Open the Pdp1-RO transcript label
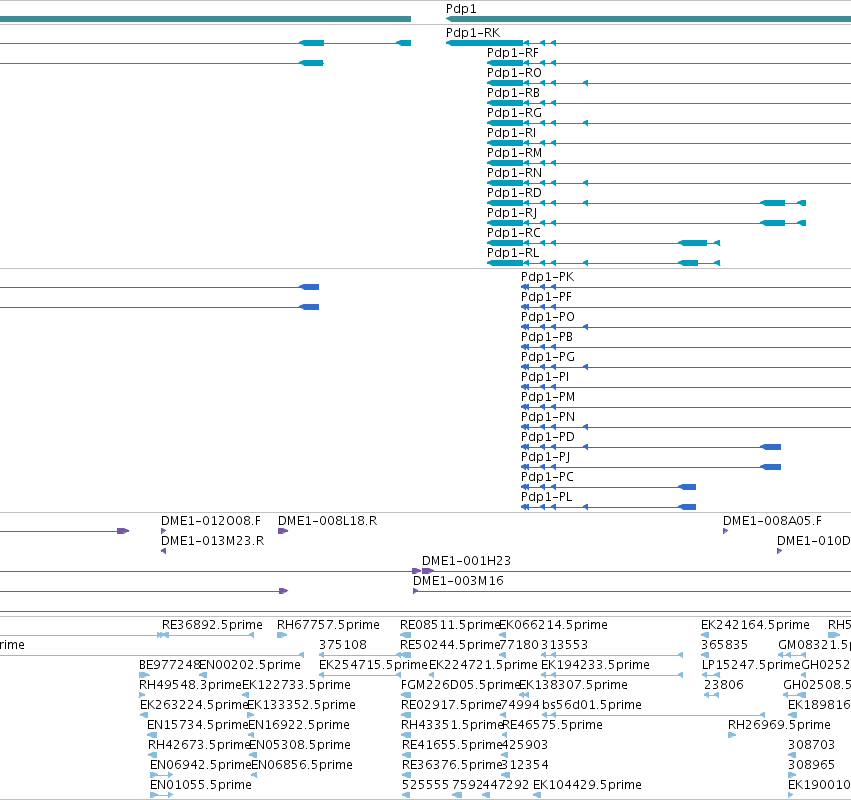Screen dimensions: 851x800 [514, 73]
